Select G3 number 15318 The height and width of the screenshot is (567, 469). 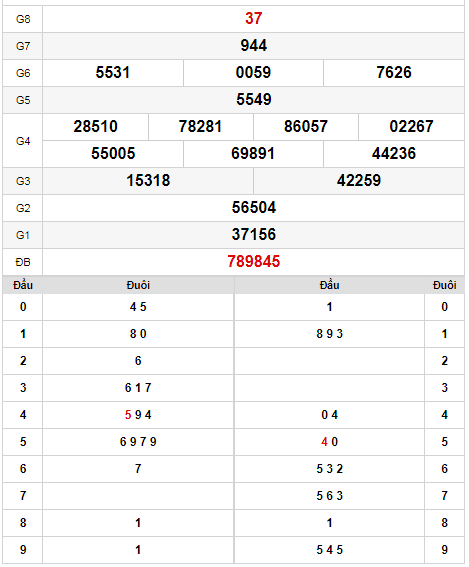pos(148,180)
